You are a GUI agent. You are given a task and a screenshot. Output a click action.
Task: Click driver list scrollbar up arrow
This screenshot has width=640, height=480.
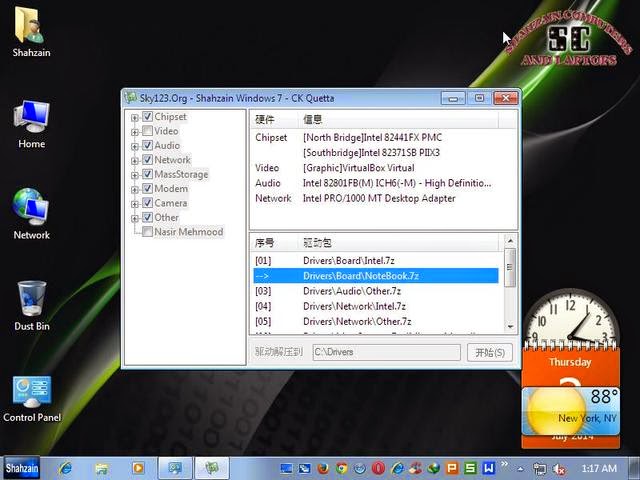[510, 241]
